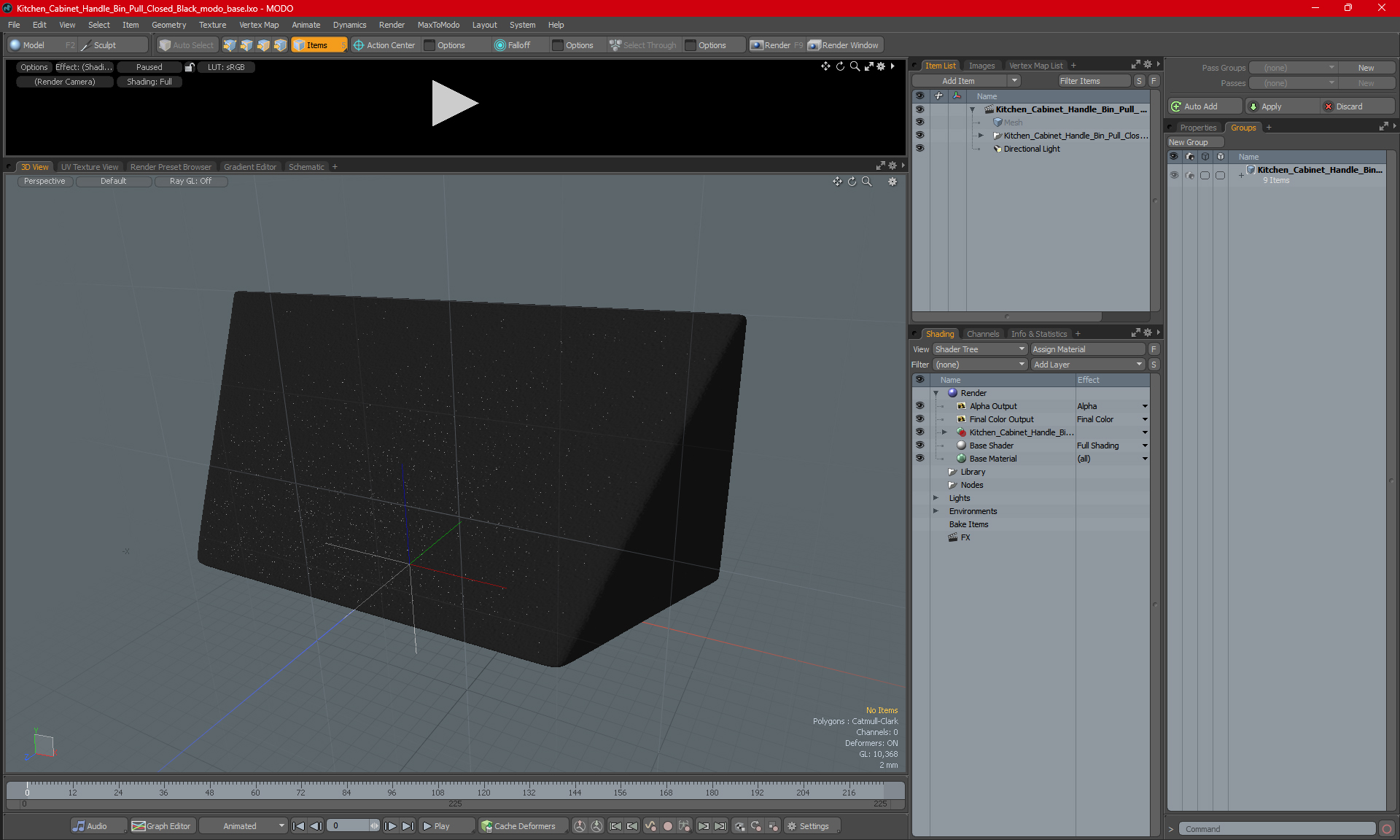This screenshot has width=1400, height=840.
Task: Open the Pass Groups (none) dropdown
Action: [1294, 68]
